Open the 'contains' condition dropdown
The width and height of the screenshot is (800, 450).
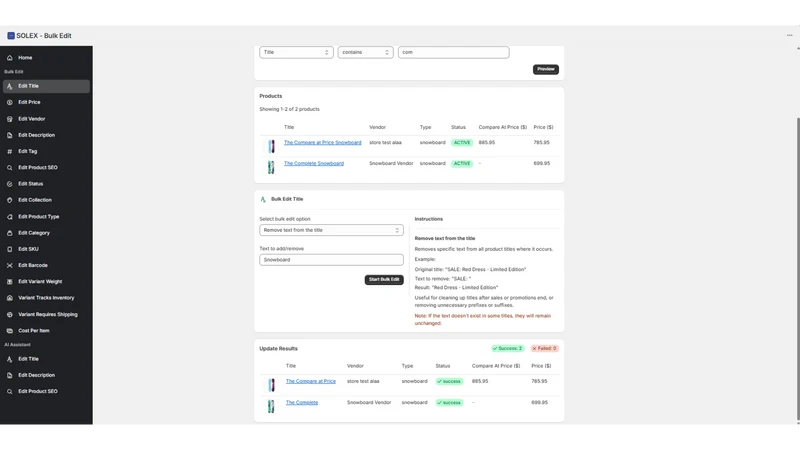click(365, 52)
